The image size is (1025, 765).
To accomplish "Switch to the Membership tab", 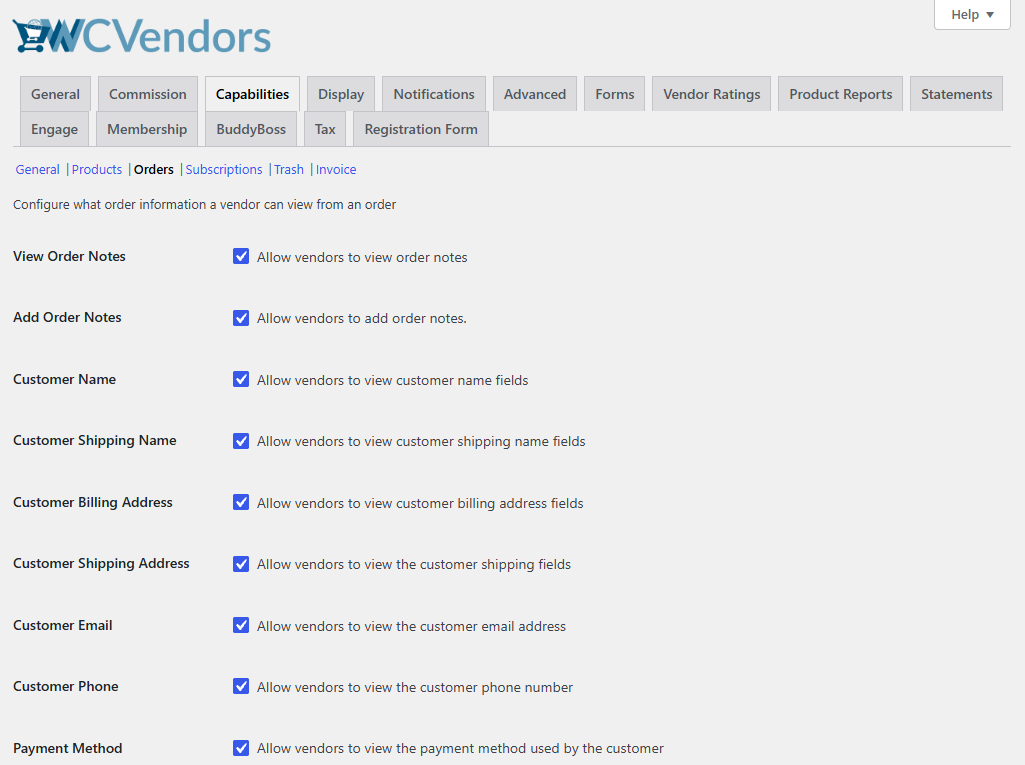I will (147, 129).
